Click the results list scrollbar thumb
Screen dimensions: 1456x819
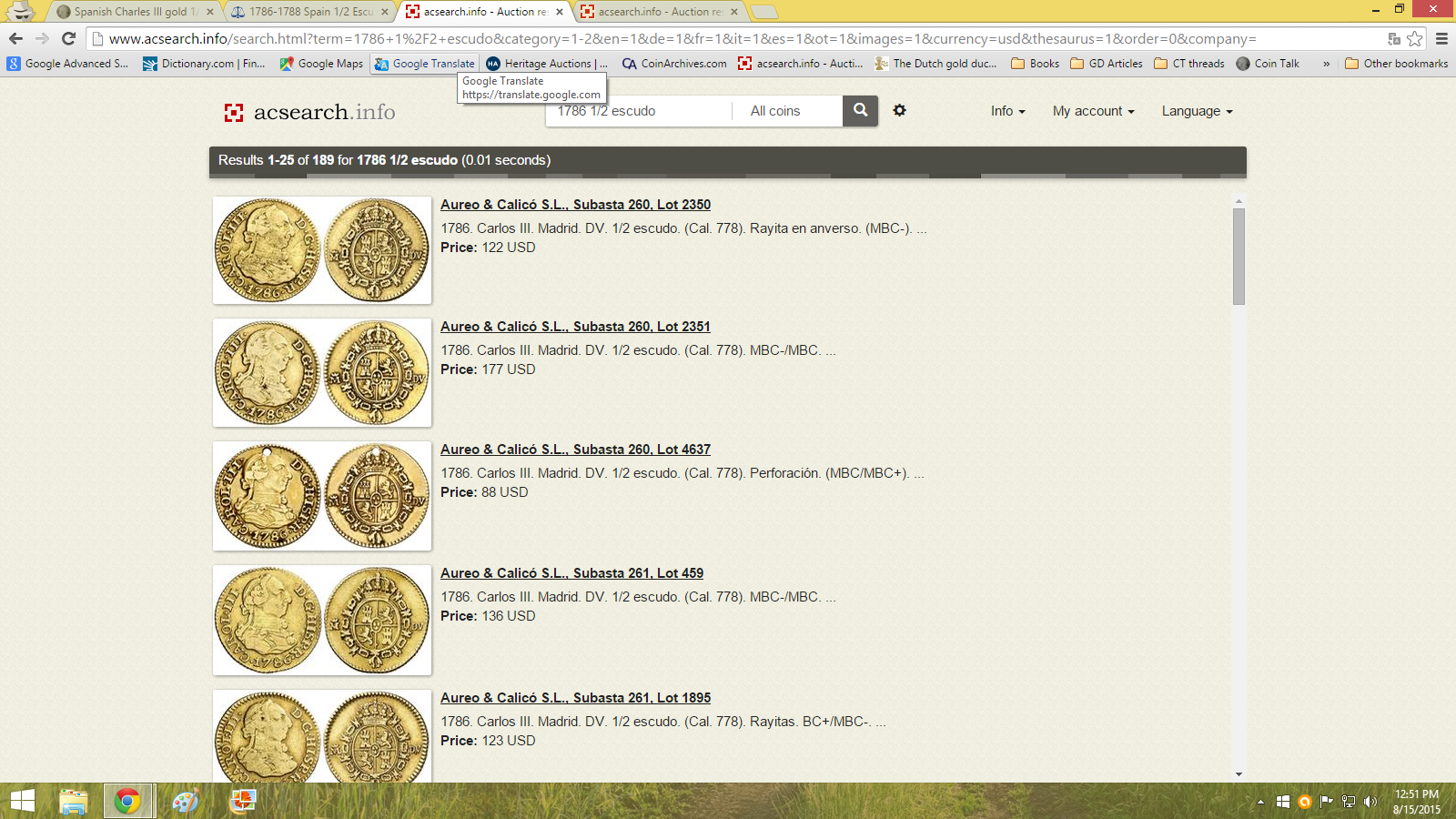pos(1239,256)
